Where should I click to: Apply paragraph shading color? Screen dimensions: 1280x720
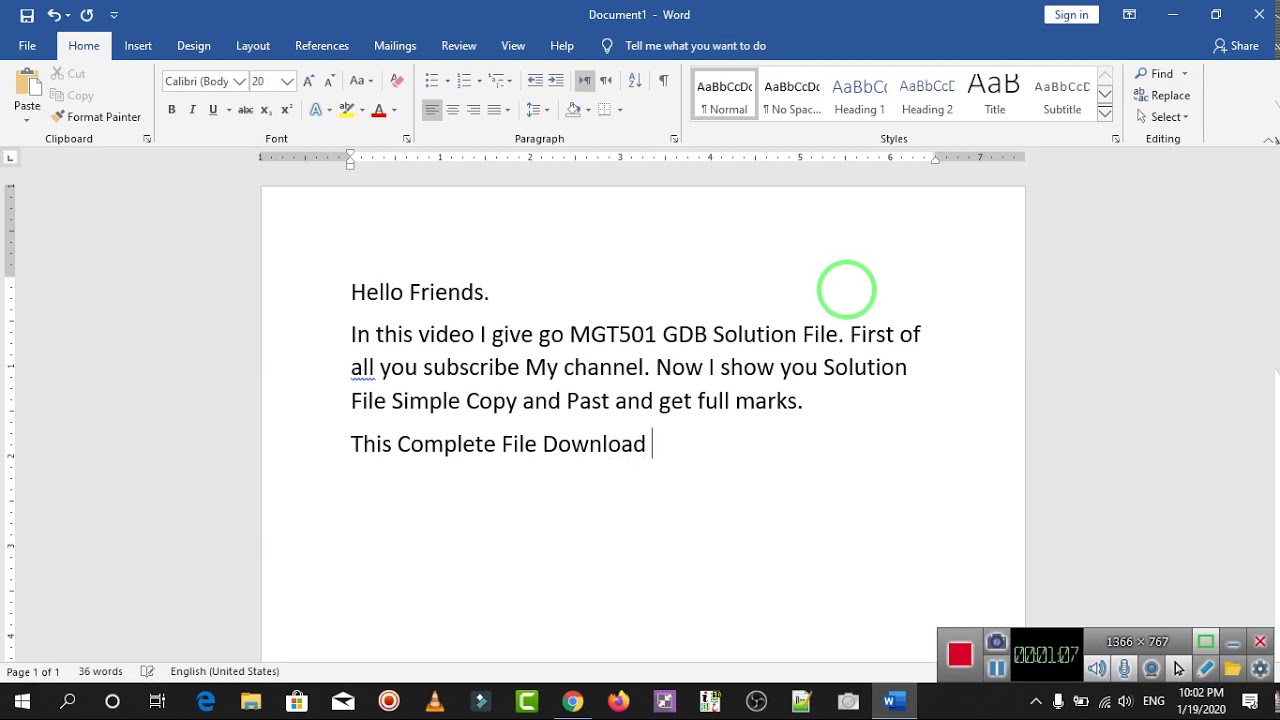click(573, 110)
